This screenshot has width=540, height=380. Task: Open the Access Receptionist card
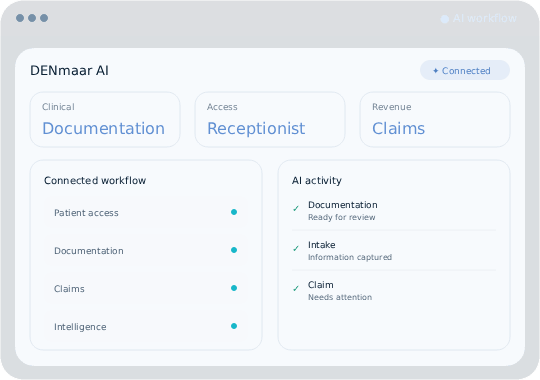[x=270, y=120]
